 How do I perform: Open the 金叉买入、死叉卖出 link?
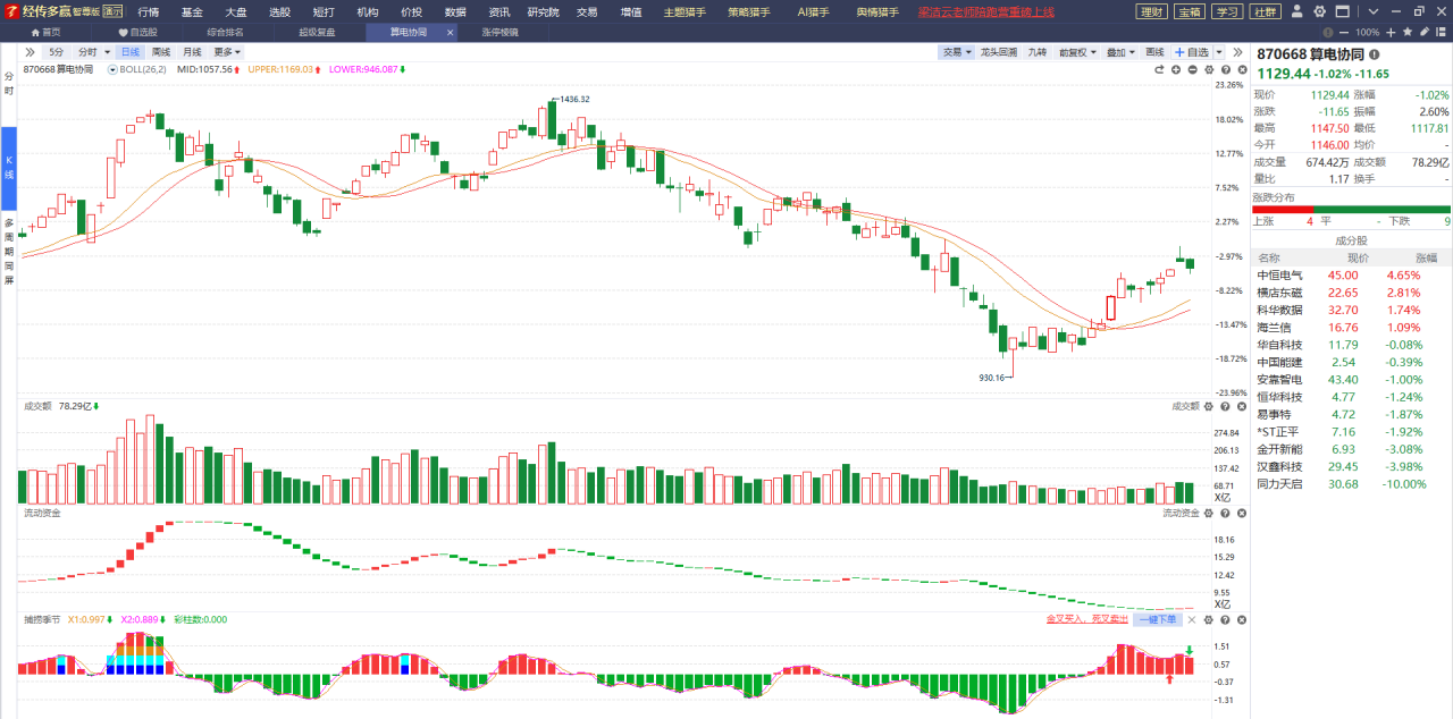[x=1087, y=620]
